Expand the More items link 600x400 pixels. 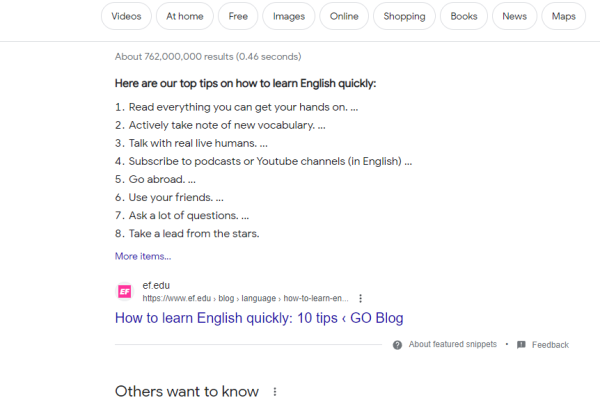point(143,256)
